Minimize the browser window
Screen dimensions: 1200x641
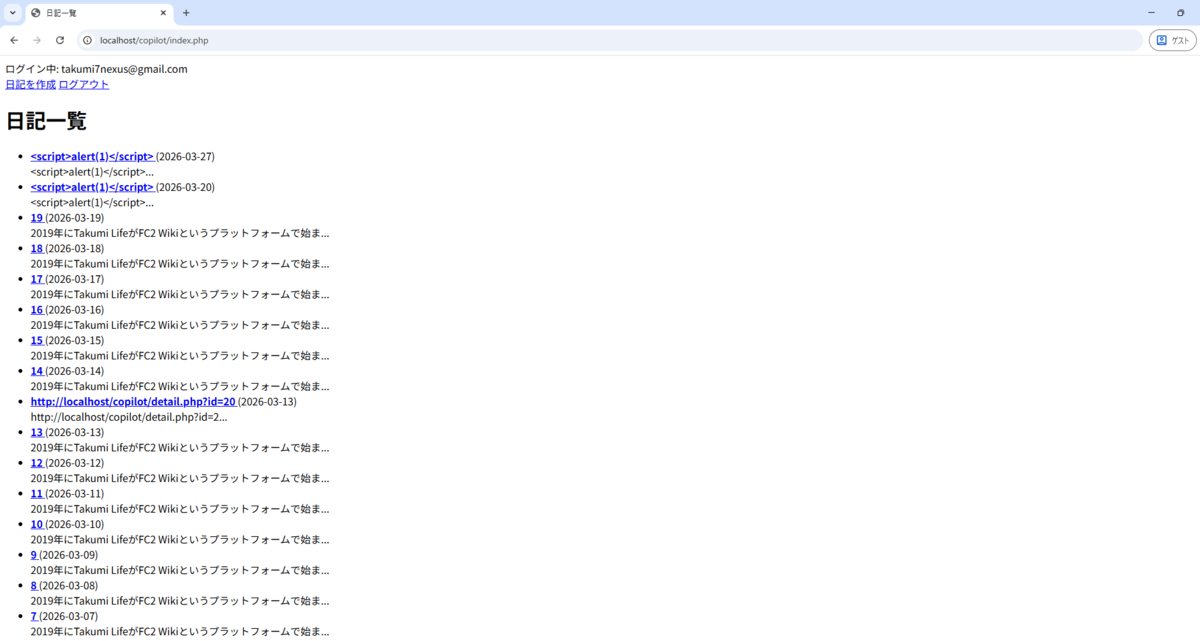(x=1152, y=13)
